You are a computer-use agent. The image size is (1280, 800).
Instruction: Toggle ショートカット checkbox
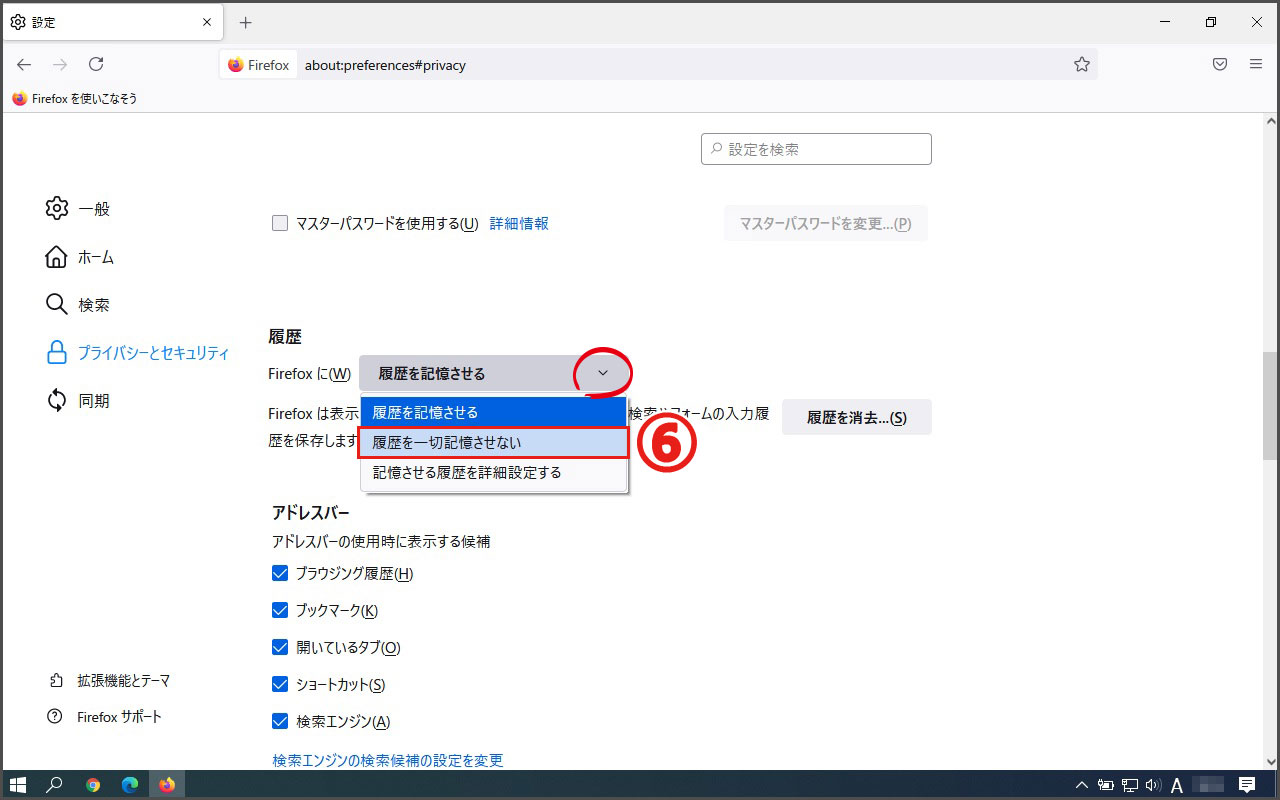280,684
